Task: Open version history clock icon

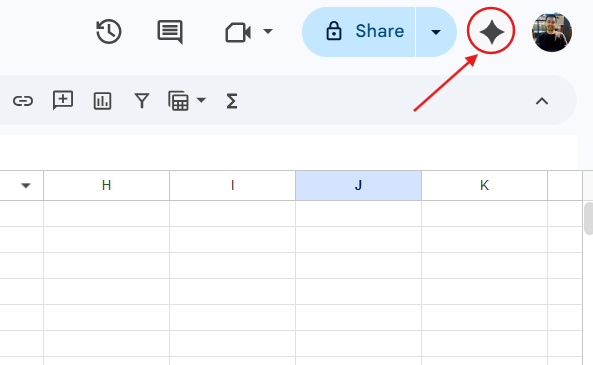Action: coord(109,32)
